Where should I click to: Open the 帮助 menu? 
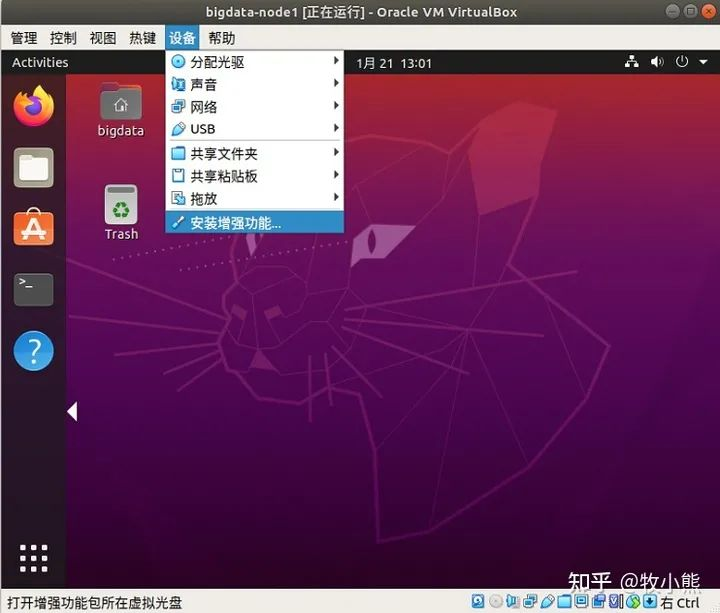tap(222, 38)
